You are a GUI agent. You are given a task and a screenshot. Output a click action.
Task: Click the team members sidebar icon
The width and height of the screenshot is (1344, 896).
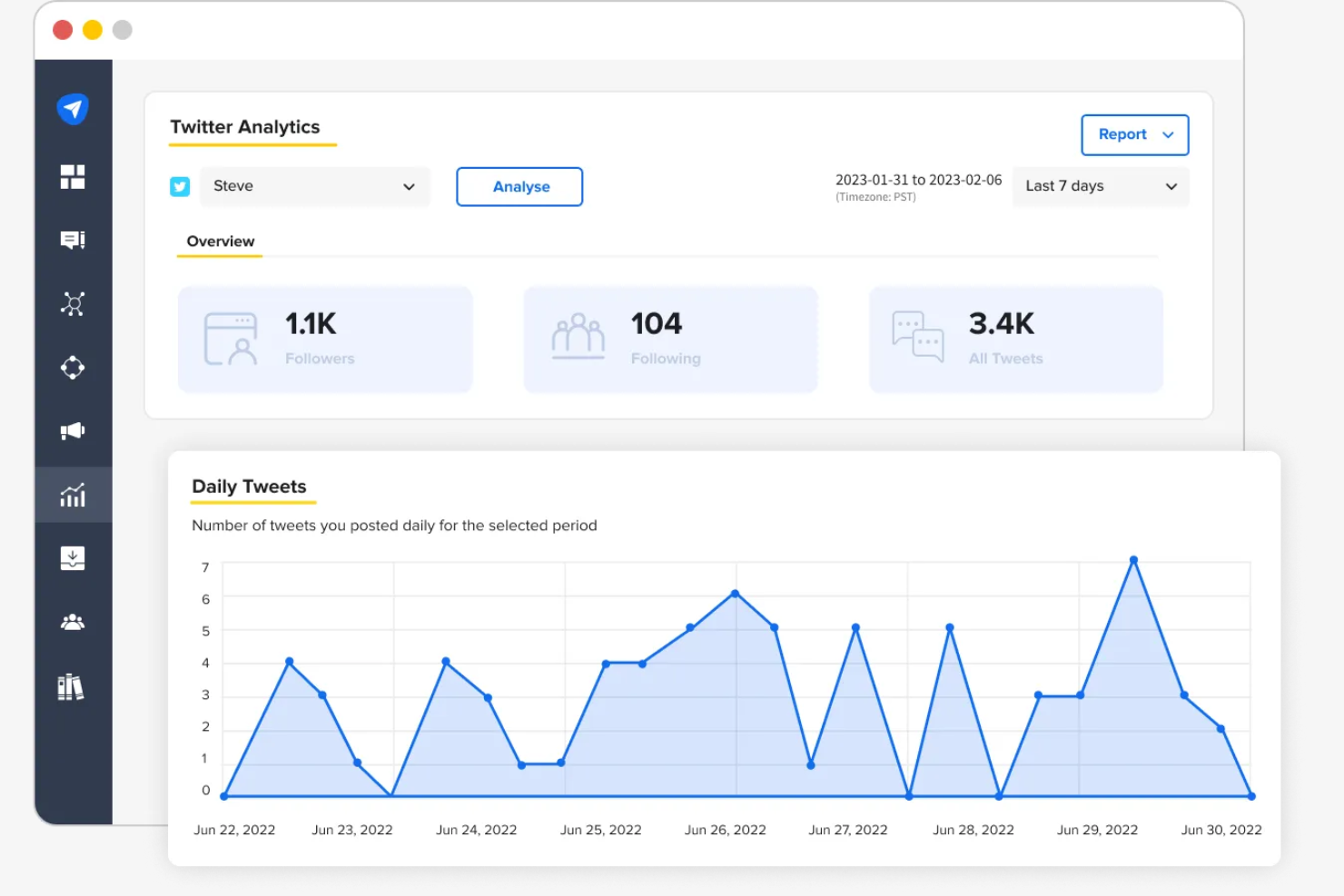pos(73,621)
